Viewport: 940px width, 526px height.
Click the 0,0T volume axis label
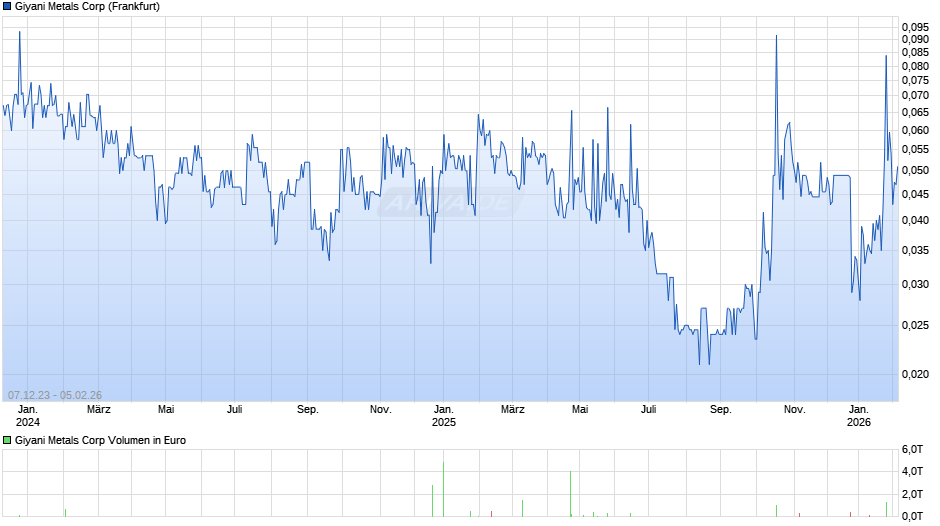pyautogui.click(x=912, y=516)
